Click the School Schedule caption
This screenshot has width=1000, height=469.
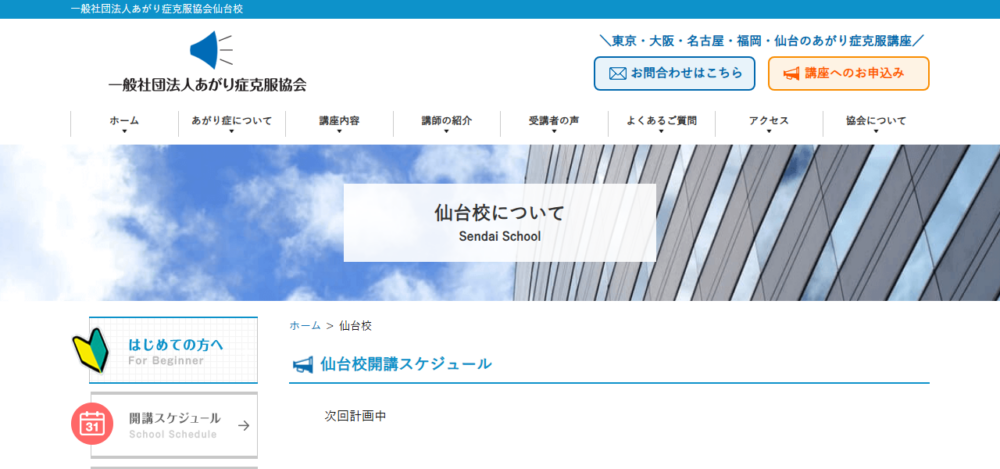(x=173, y=435)
